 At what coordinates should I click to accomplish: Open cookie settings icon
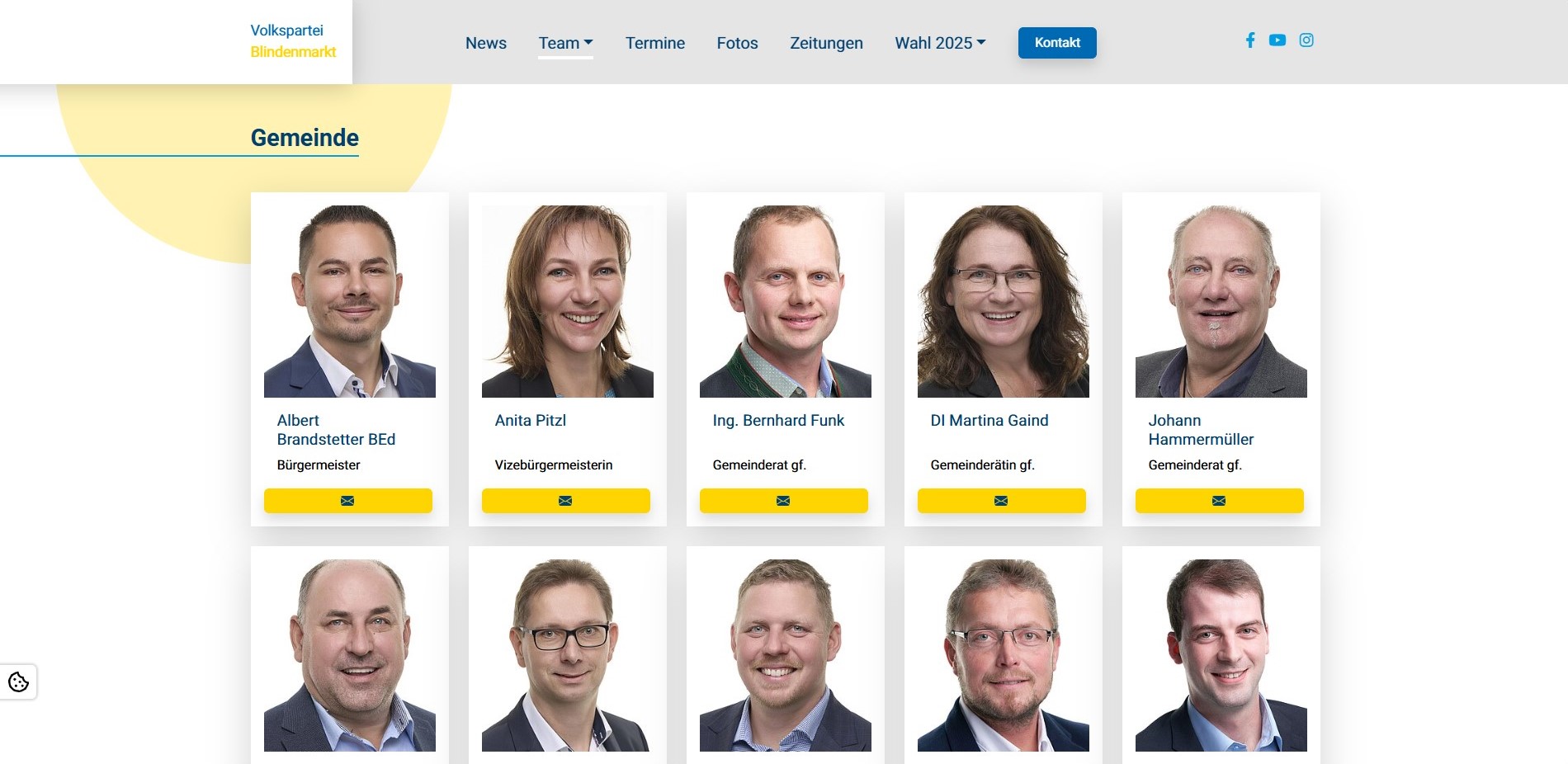(x=18, y=682)
